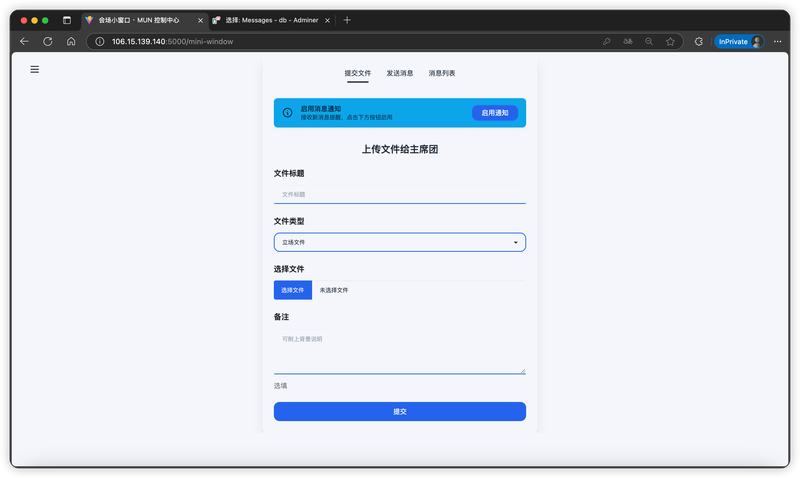This screenshot has height=478, width=800.
Task: Click the 选择文件 button
Action: (x=293, y=290)
